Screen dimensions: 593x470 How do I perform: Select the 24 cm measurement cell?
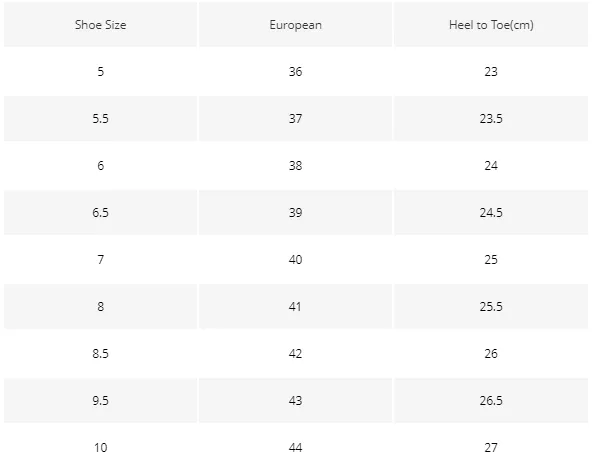(x=491, y=165)
